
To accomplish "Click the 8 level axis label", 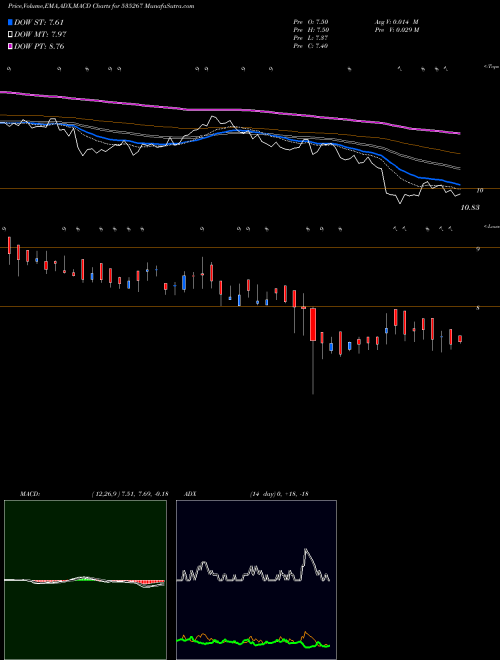I will (x=478, y=308).
